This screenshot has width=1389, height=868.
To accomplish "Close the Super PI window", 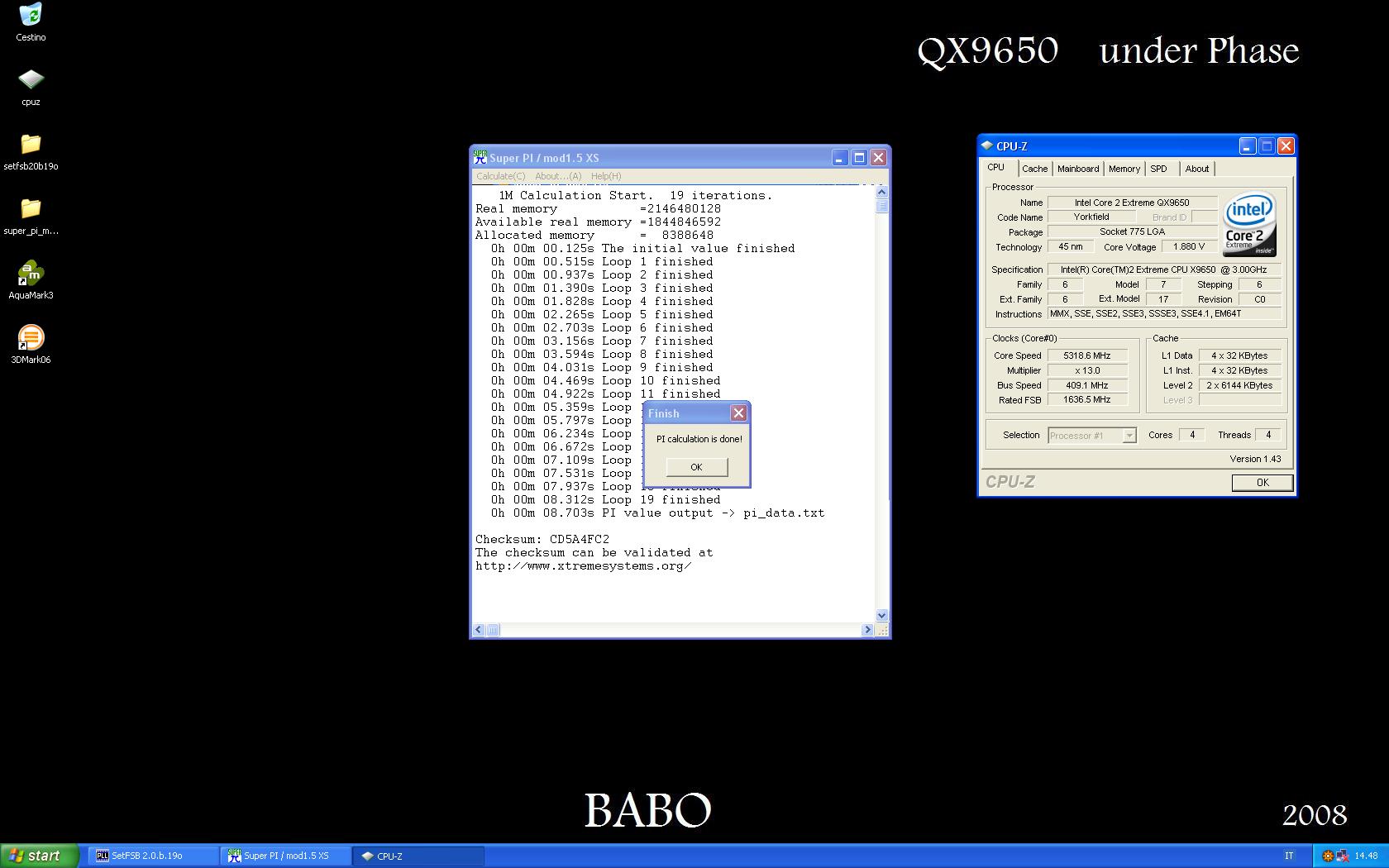I will coord(878,157).
